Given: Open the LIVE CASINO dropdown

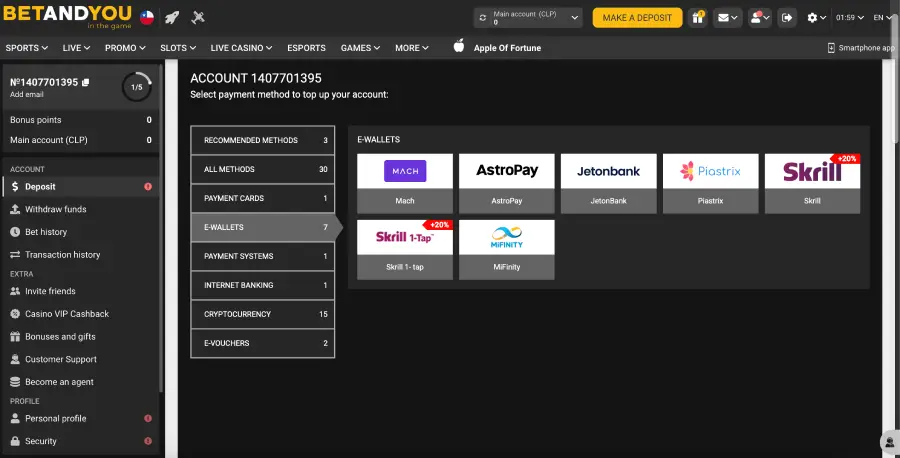Looking at the screenshot, I should [x=241, y=48].
